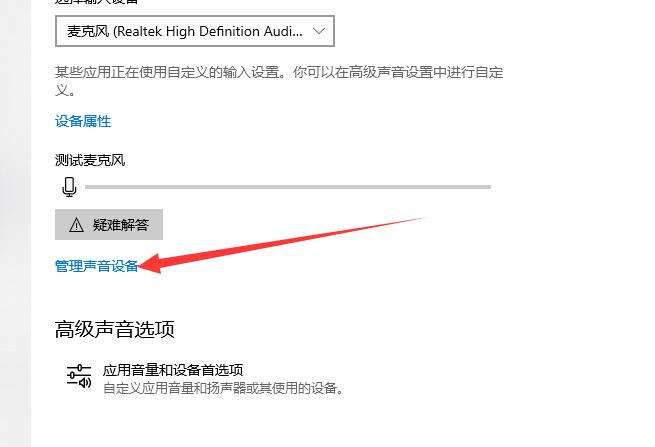
Task: Click the microphone icon under 测试麦克风
Action: click(x=69, y=187)
